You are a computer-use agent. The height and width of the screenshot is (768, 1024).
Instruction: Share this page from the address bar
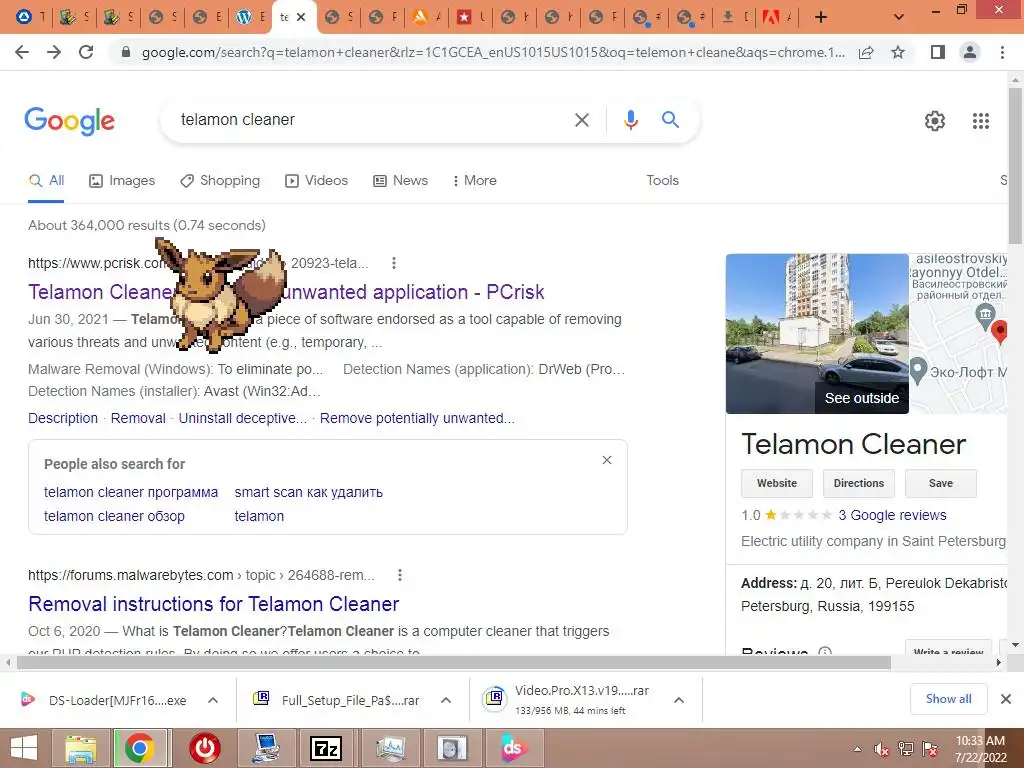click(x=866, y=52)
